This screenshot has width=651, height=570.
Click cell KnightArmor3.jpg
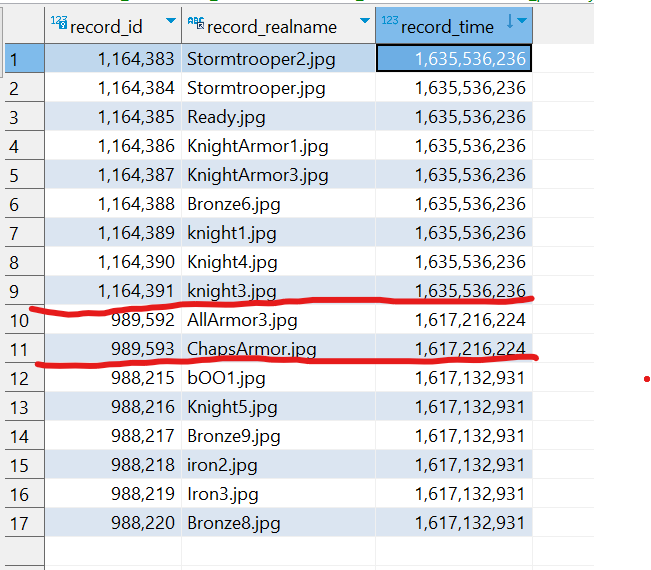click(x=278, y=175)
